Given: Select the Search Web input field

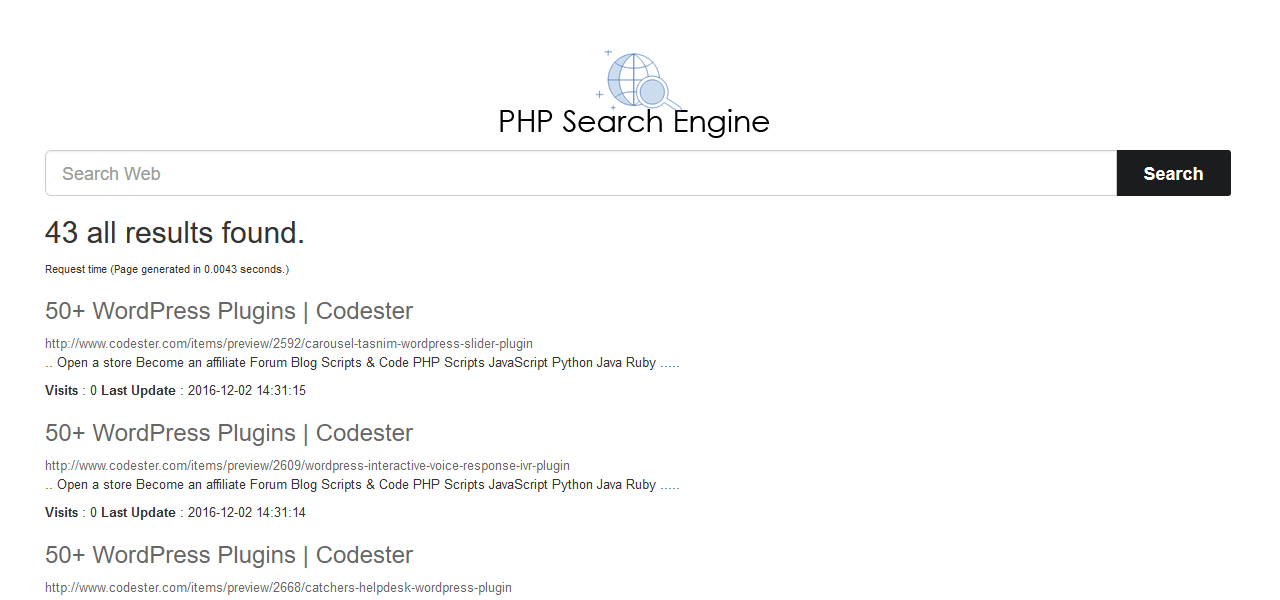Looking at the screenshot, I should (x=400, y=172).
